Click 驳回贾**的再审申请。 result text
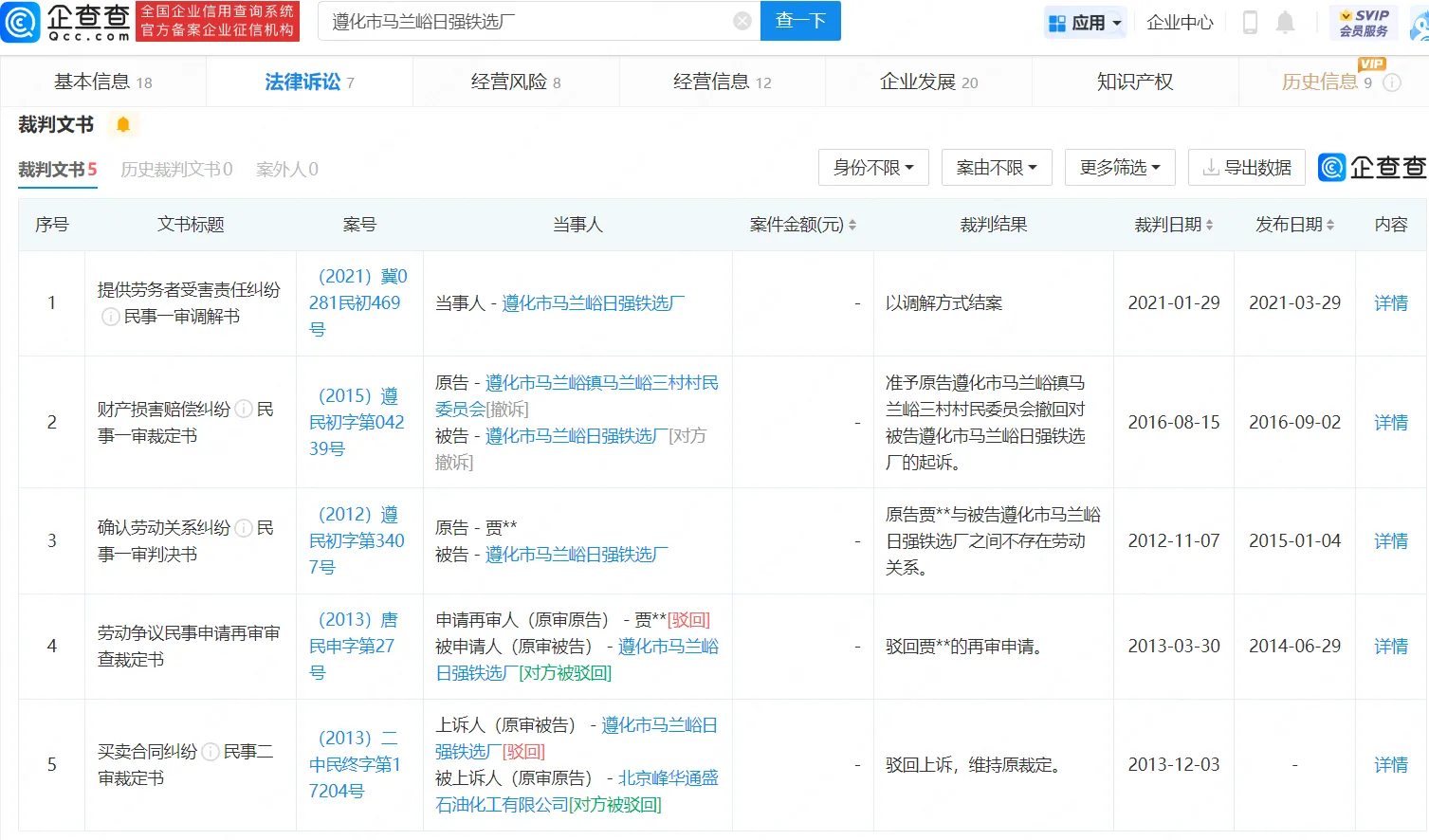This screenshot has height=840, width=1429. pyautogui.click(x=964, y=647)
